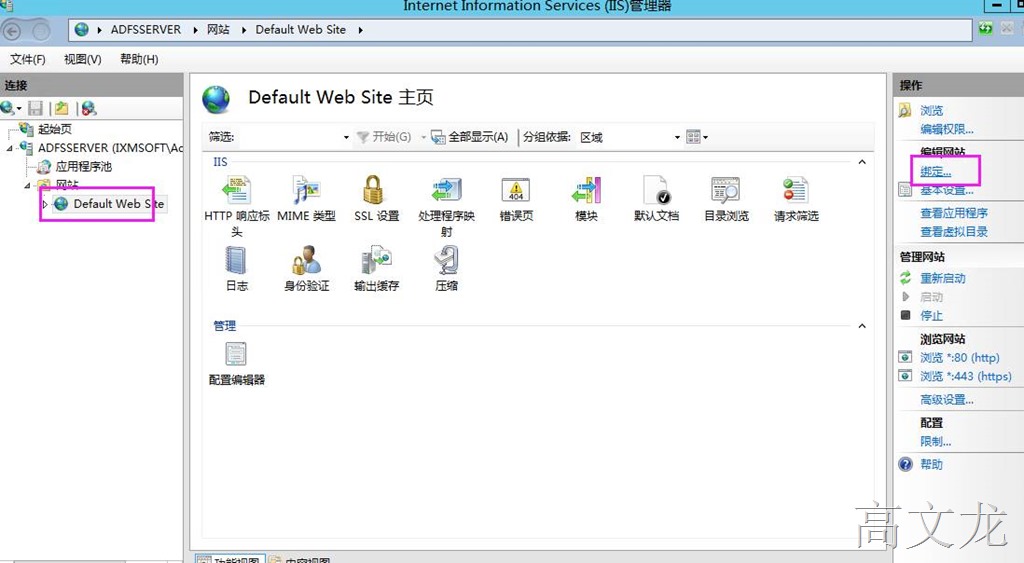1024x563 pixels.
Task: Click 浏览 *:443 (https) link
Action: click(966, 376)
